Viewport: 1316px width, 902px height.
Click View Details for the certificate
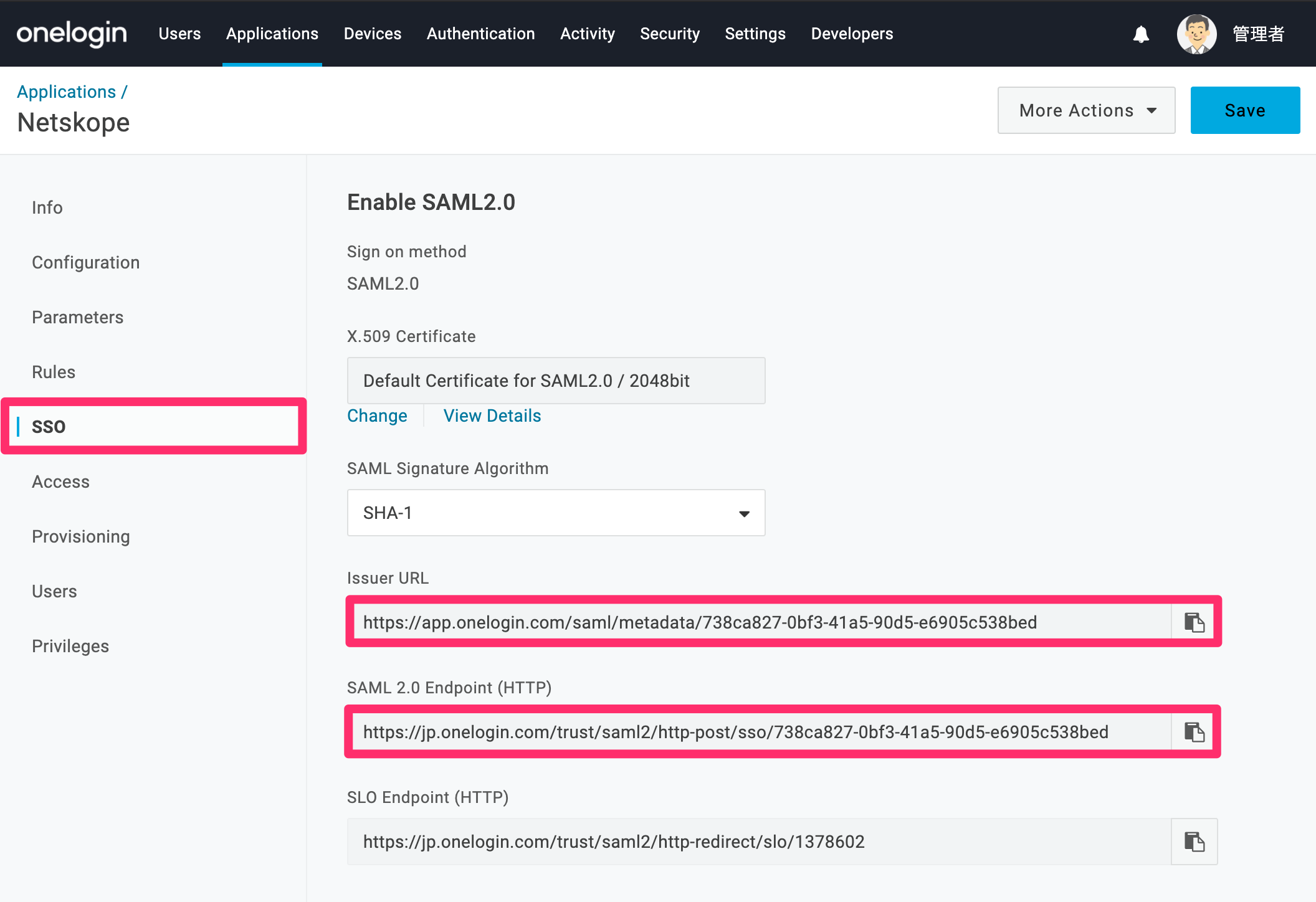pos(492,415)
